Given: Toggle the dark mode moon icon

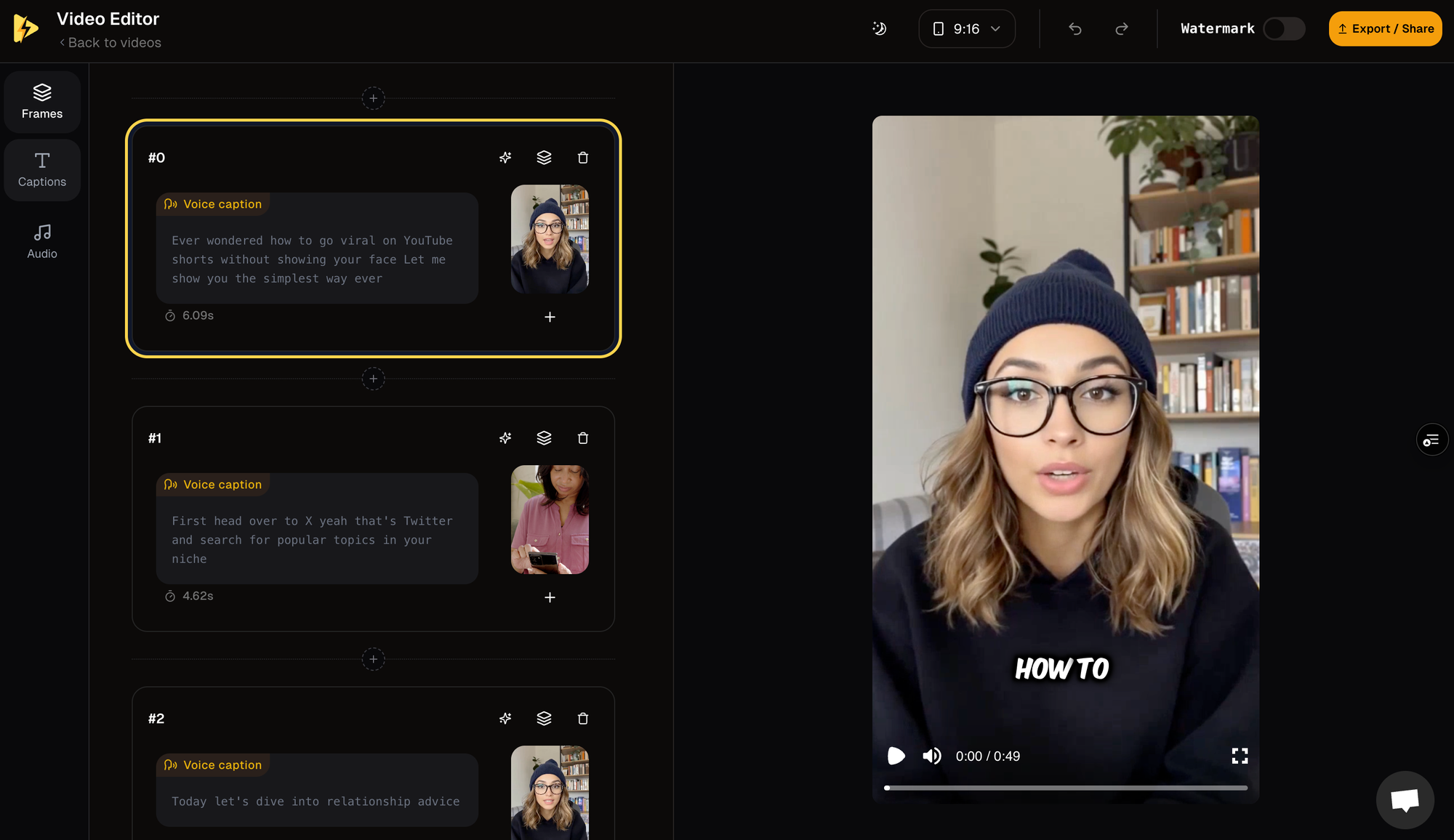Looking at the screenshot, I should 880,29.
